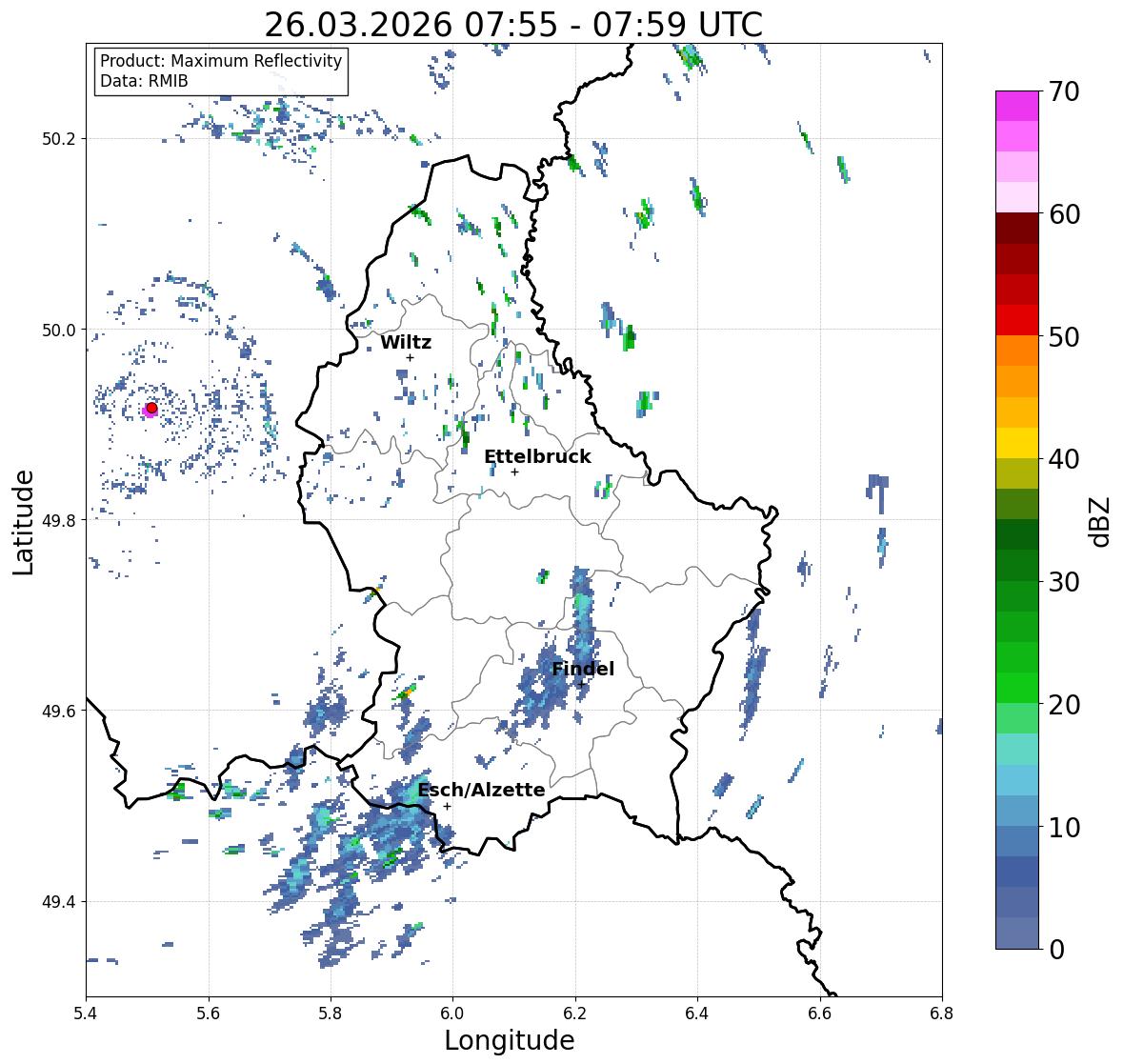Image resolution: width=1123 pixels, height=1064 pixels.
Task: Click the 'Product: Maximum Reflectivity' legend text
Action: coord(221,61)
